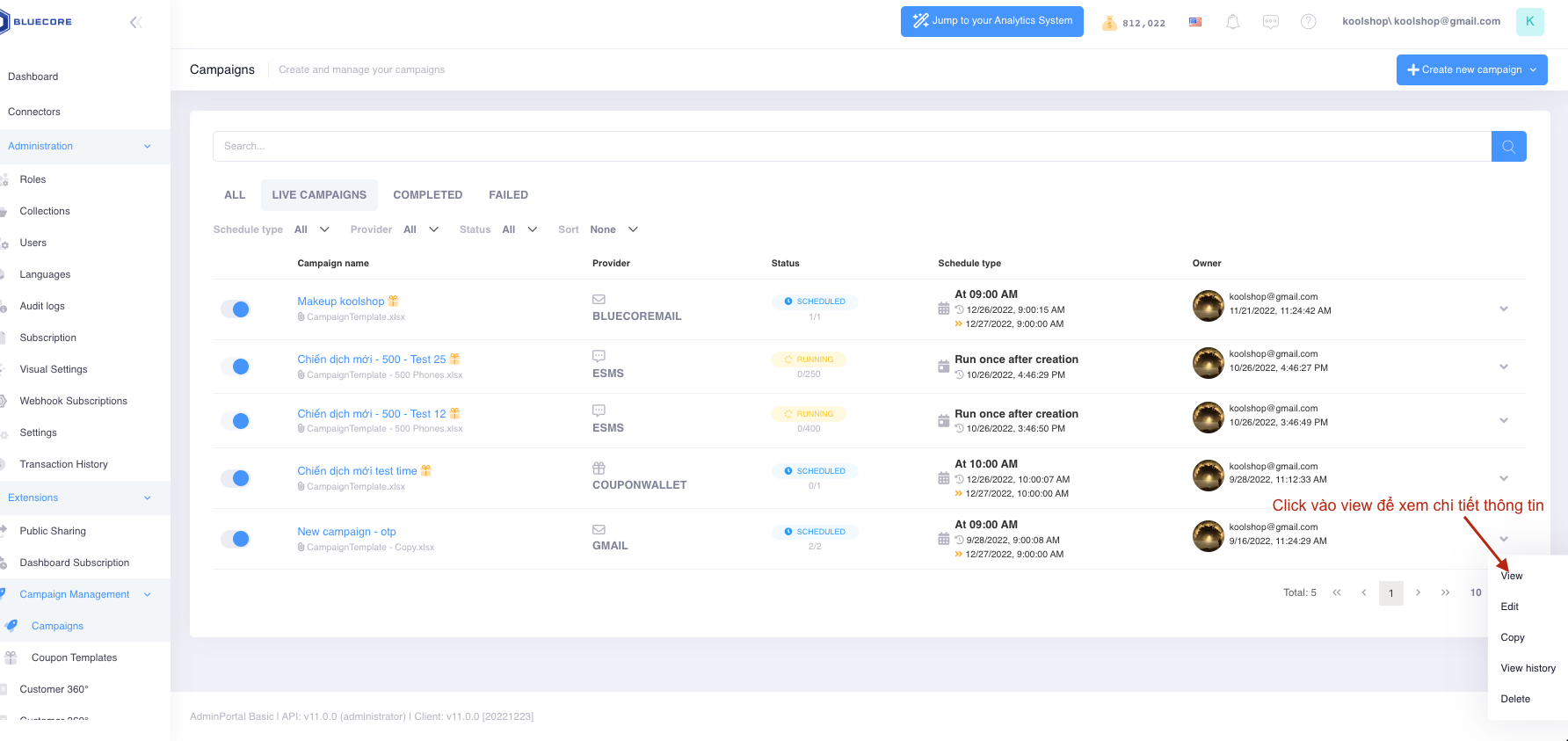1568x741 pixels.
Task: Switch to the COMPLETED tab
Action: click(427, 195)
